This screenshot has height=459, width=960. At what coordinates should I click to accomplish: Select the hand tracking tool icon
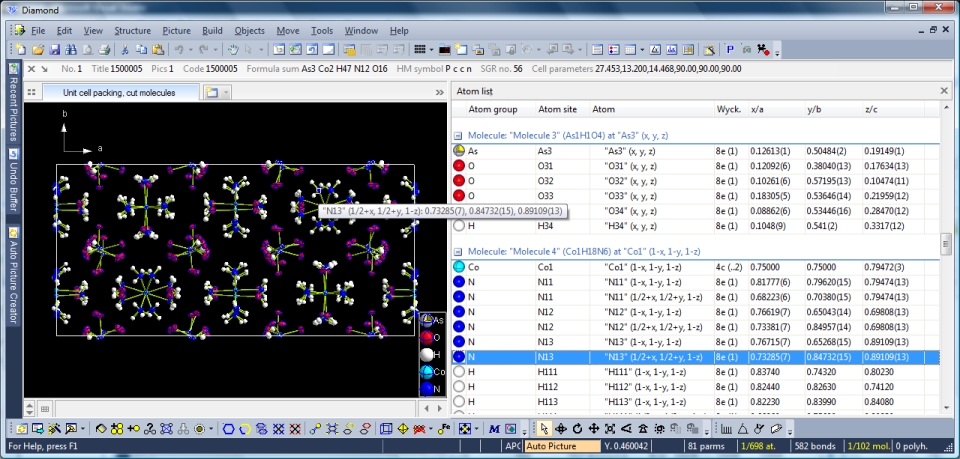(232, 49)
